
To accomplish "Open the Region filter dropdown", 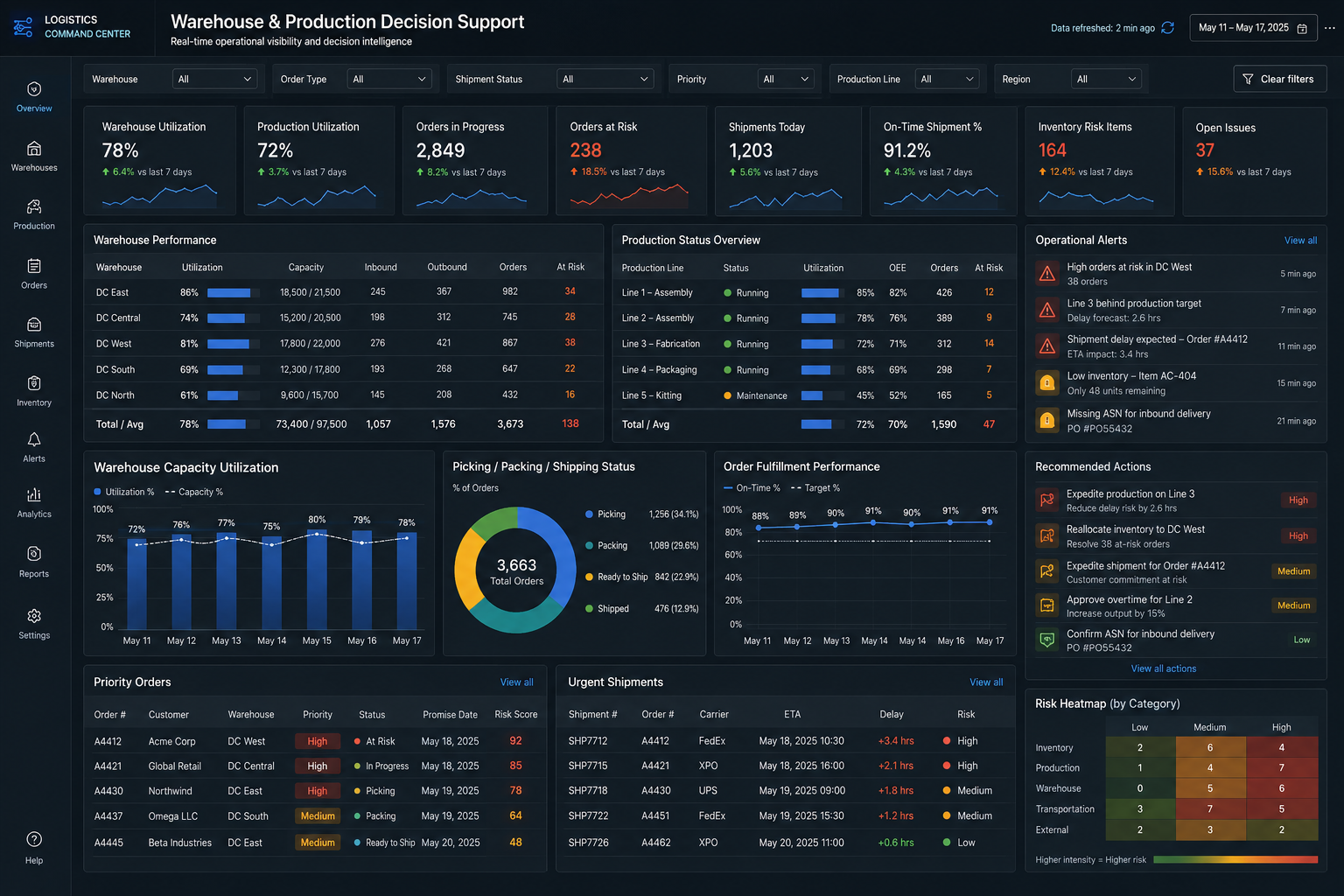I will 1107,79.
